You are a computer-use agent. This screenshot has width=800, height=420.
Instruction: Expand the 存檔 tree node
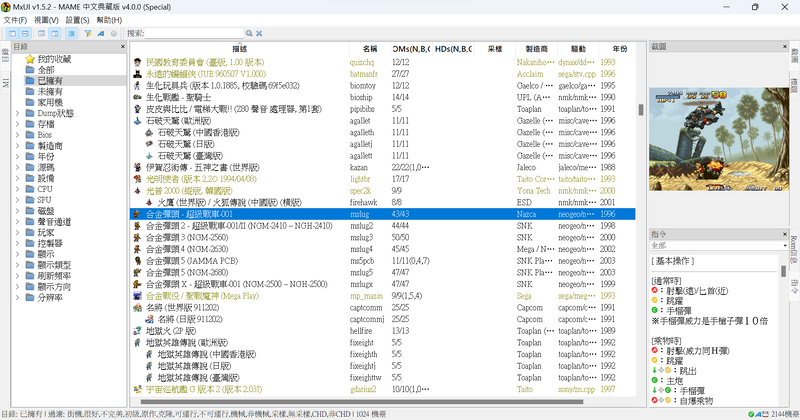18,124
